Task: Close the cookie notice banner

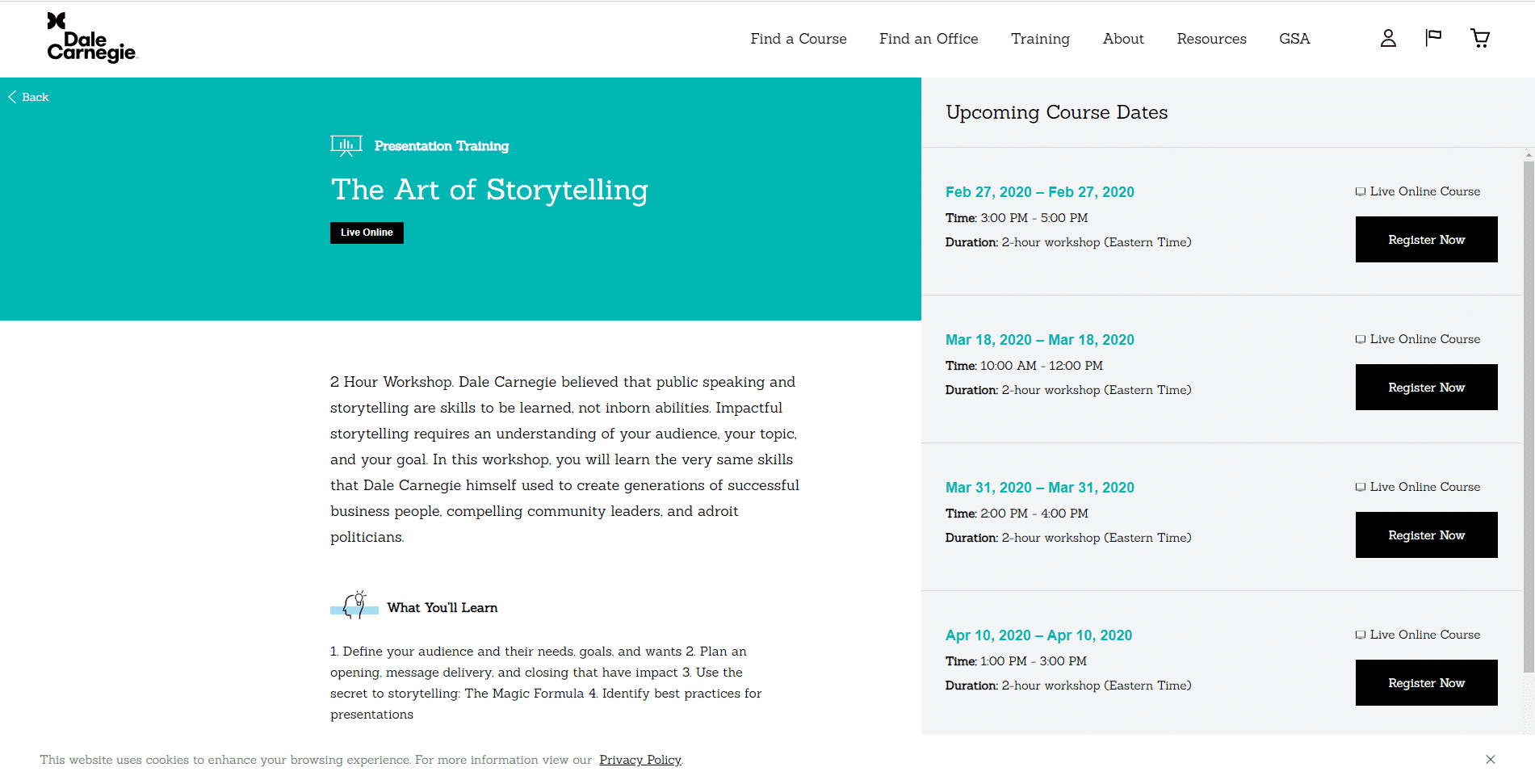Action: tap(1491, 760)
